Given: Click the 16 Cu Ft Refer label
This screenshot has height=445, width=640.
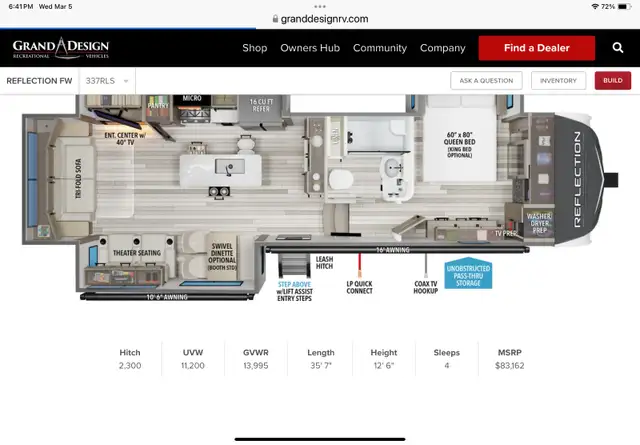Looking at the screenshot, I should pos(261,105).
